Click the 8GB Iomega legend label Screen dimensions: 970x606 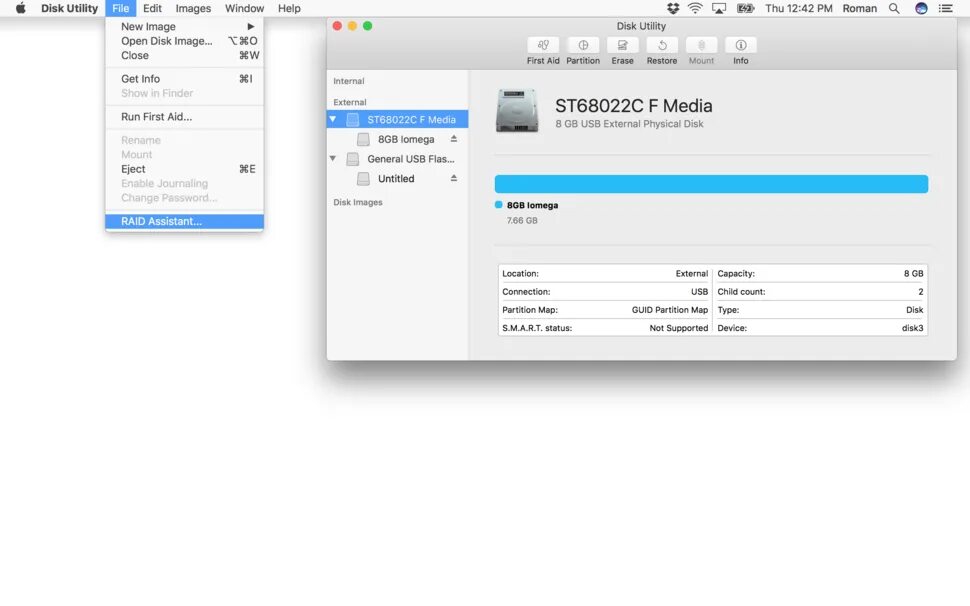(532, 205)
